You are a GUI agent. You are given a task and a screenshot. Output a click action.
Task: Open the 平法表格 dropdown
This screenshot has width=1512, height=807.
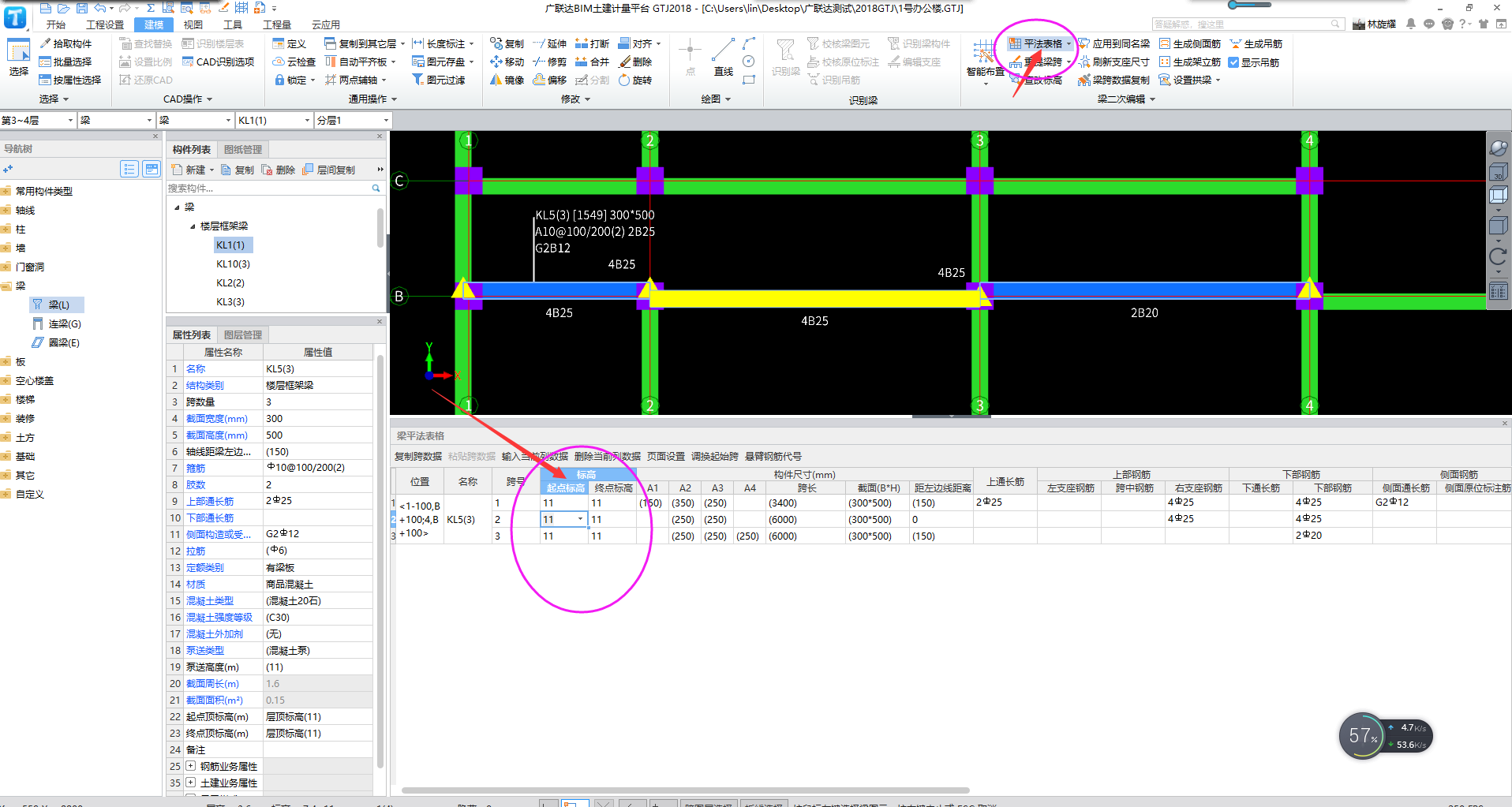click(x=1069, y=44)
